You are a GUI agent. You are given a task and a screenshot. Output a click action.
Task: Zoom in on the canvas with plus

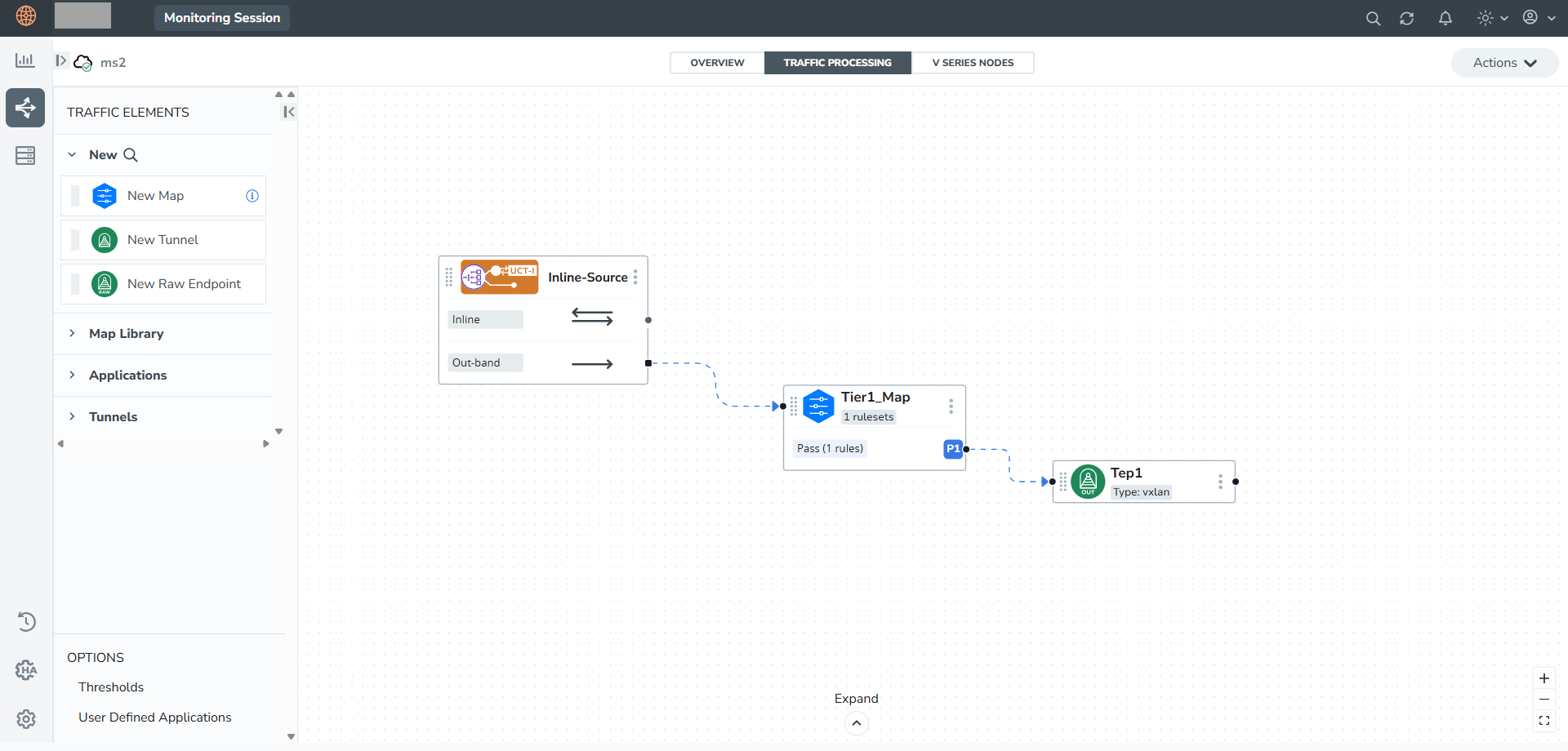(x=1543, y=678)
